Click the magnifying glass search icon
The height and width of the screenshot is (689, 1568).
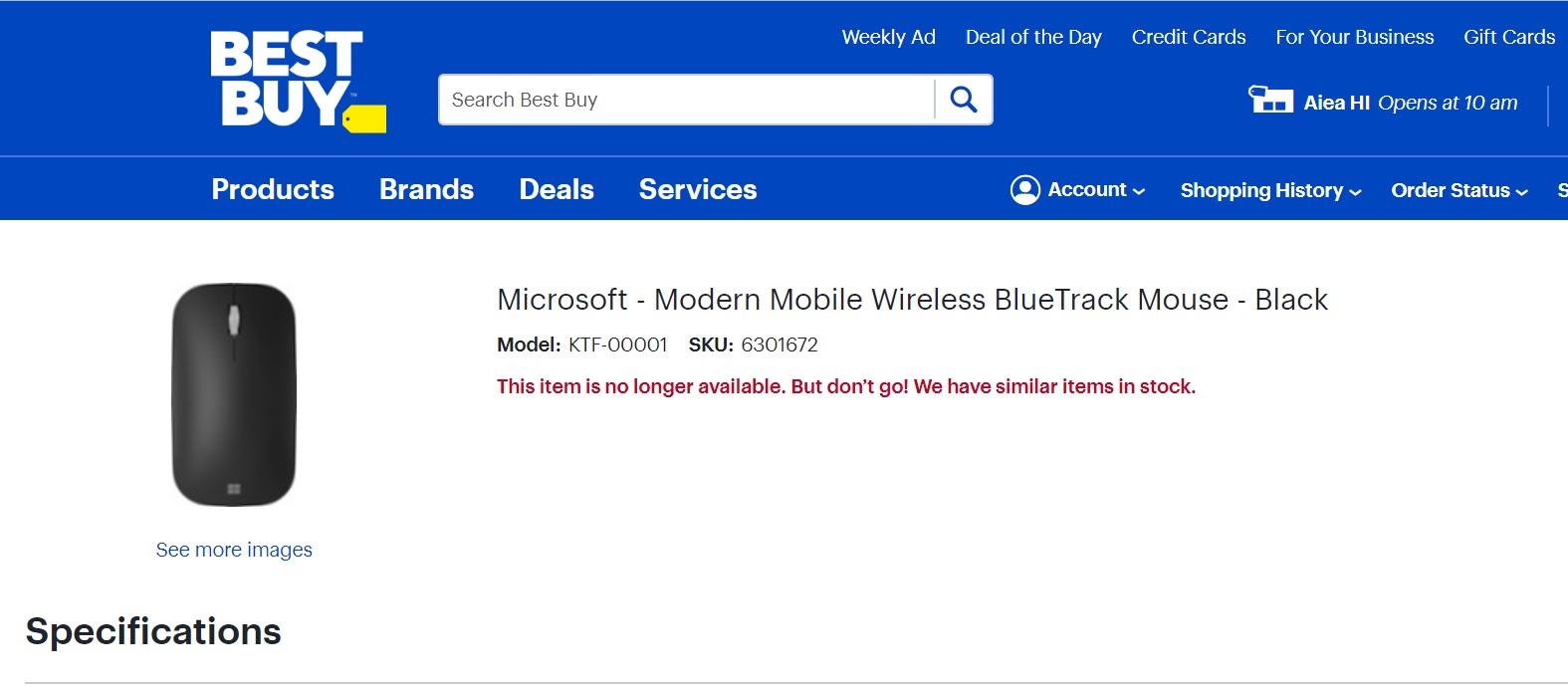click(x=964, y=100)
